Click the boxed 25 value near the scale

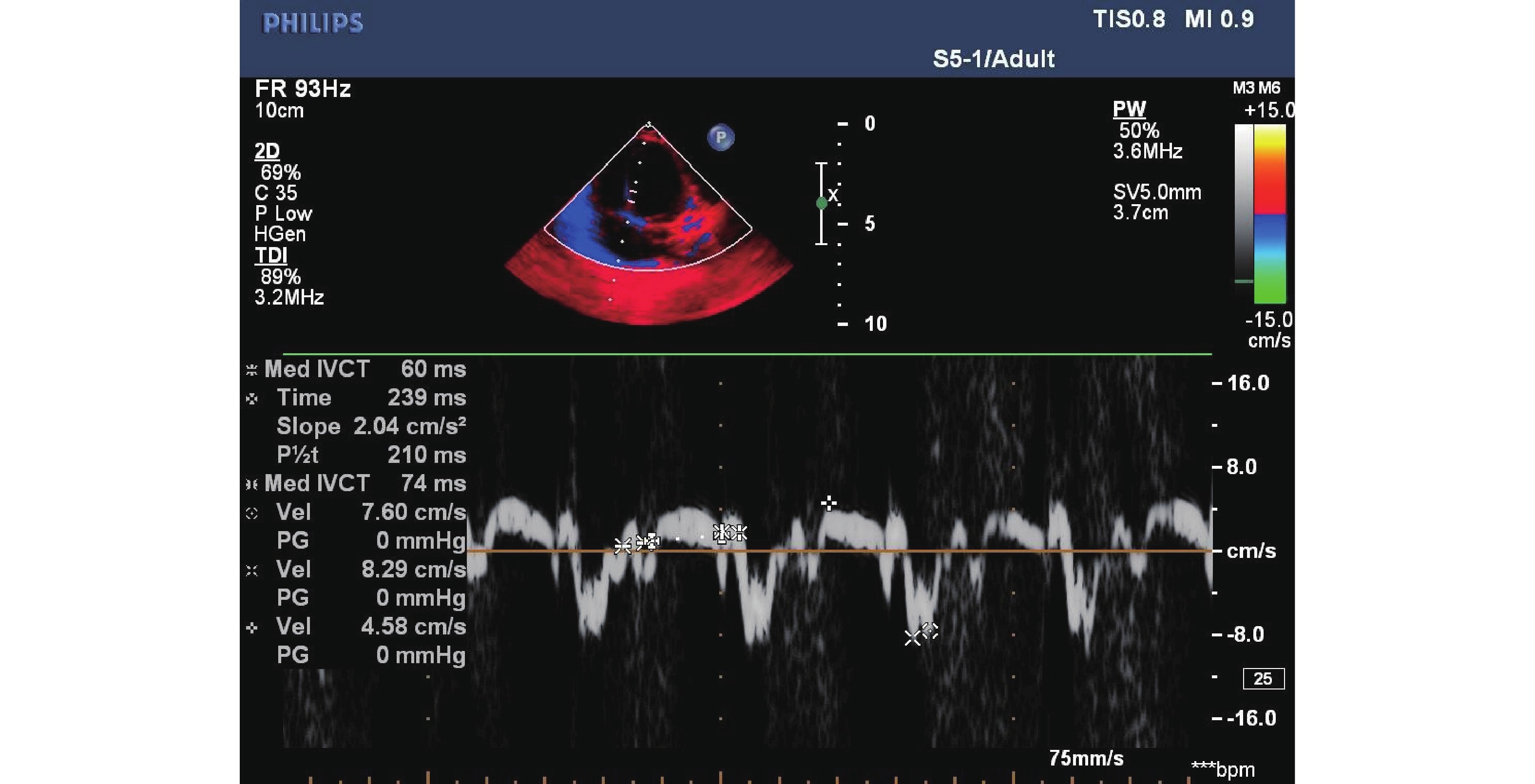click(x=1263, y=679)
